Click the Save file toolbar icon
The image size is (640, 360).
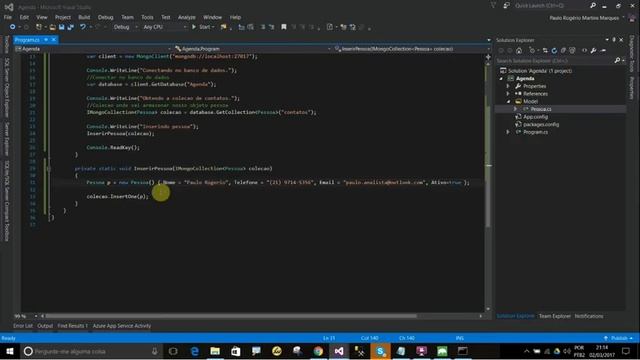[62, 27]
